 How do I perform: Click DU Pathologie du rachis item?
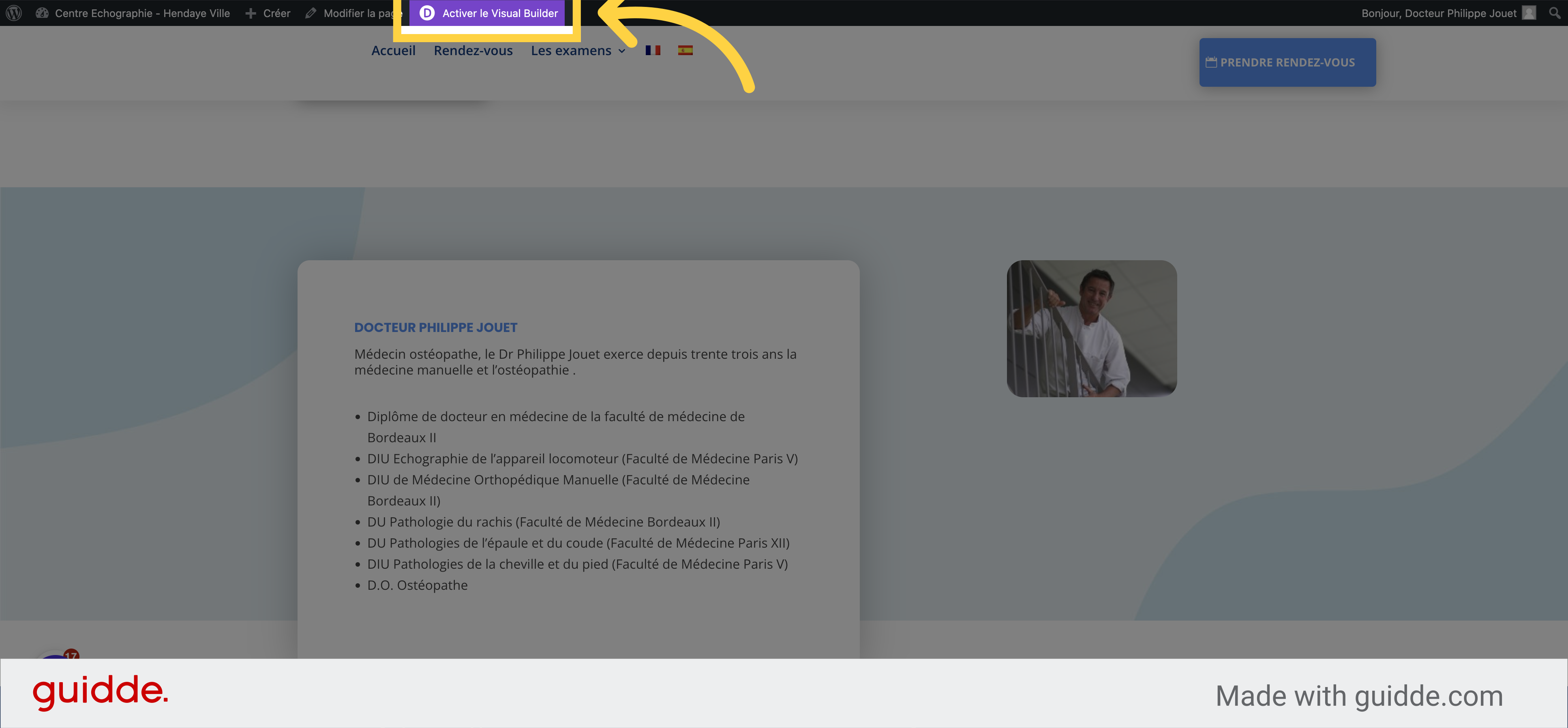click(544, 522)
